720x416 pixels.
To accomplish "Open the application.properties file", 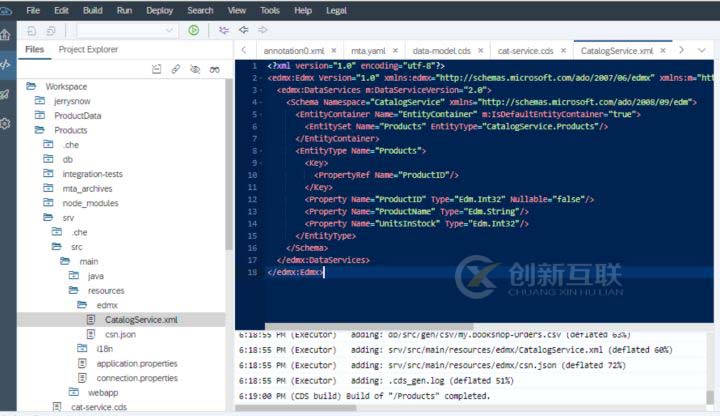I will click(x=137, y=363).
